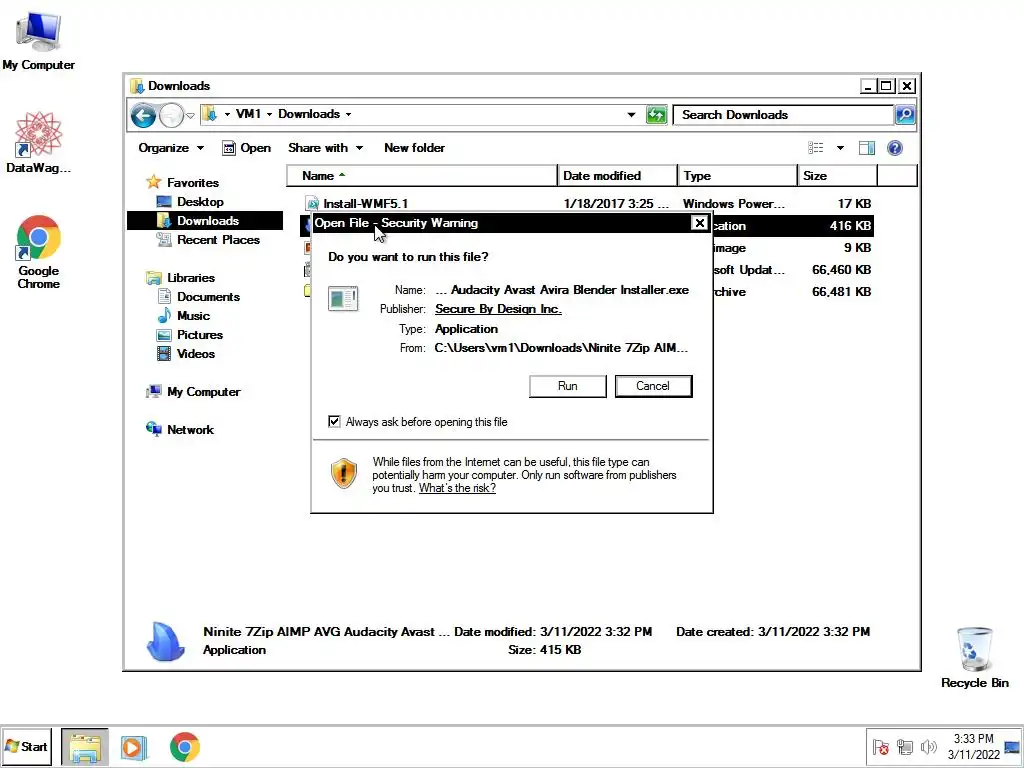This screenshot has height=768, width=1024.
Task: Open the Organize dropdown menu
Action: click(171, 148)
